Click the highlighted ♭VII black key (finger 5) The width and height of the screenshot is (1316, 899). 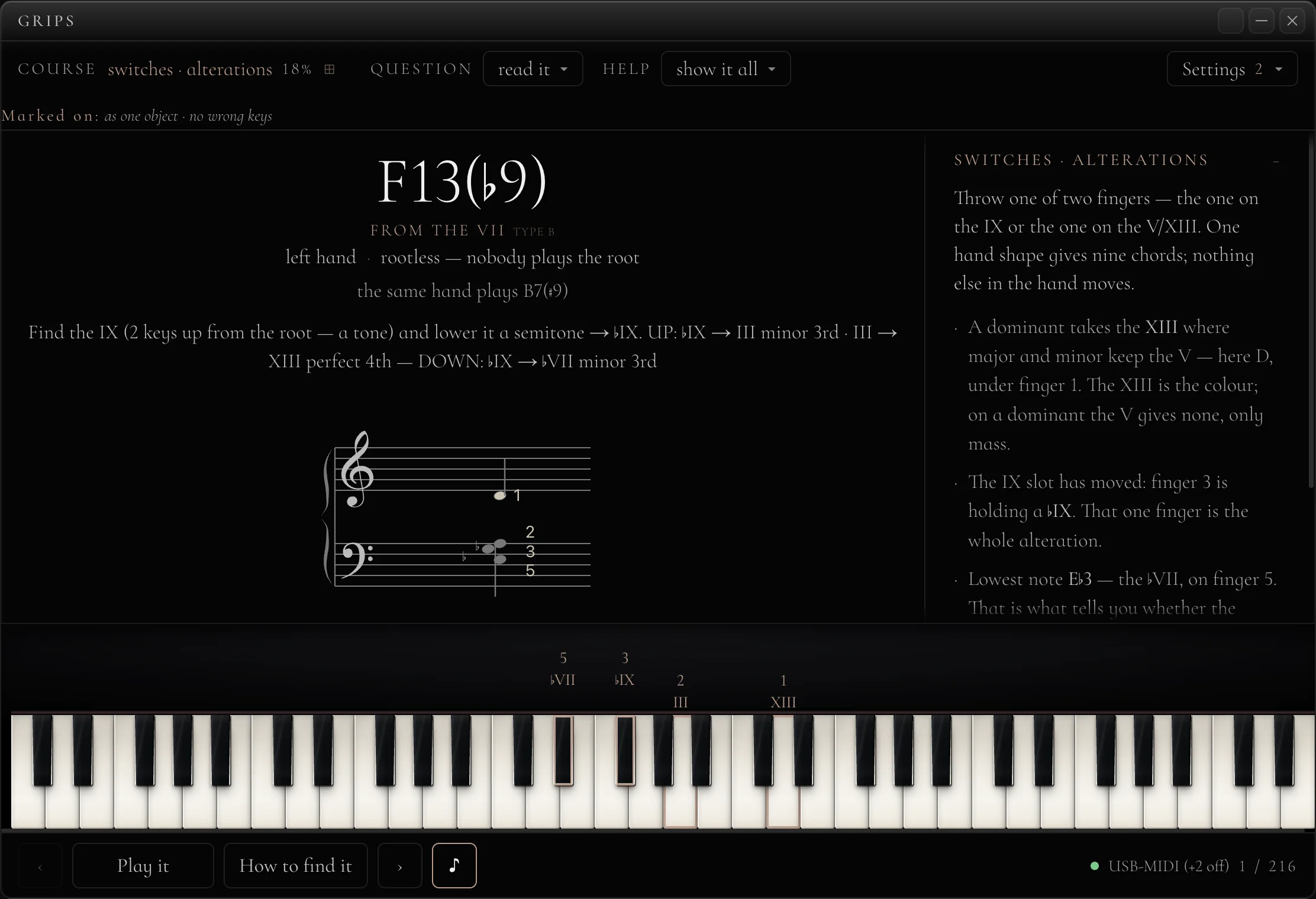[563, 750]
